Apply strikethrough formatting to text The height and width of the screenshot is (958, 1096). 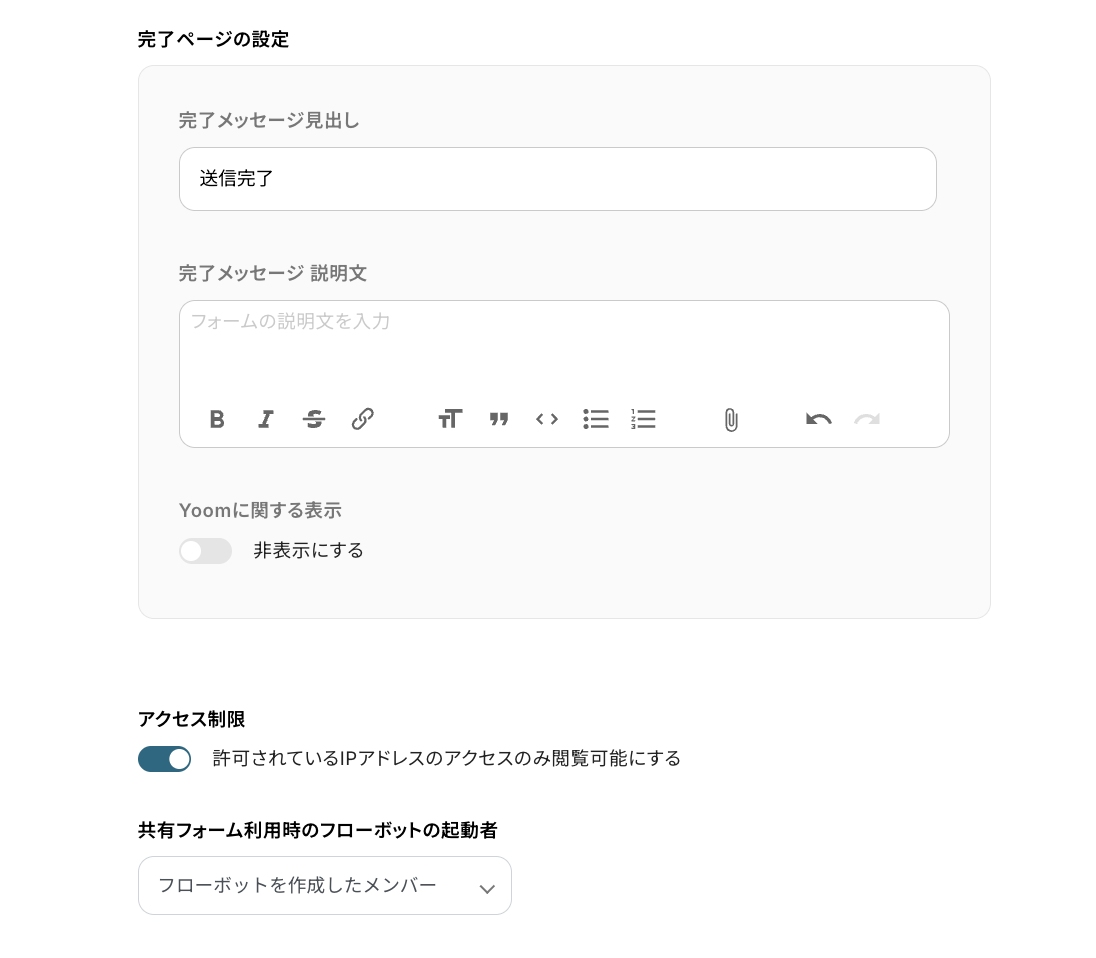point(314,419)
